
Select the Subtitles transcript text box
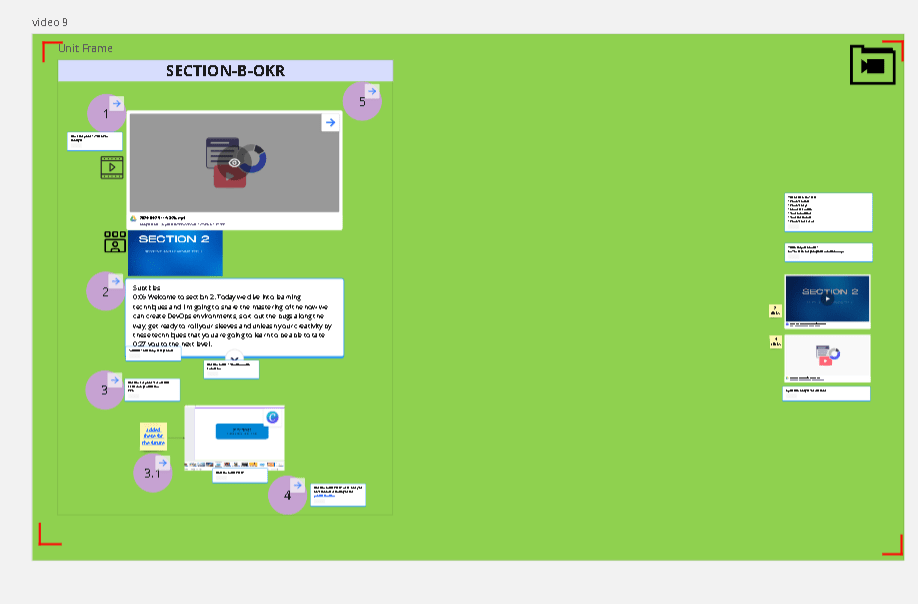point(234,318)
